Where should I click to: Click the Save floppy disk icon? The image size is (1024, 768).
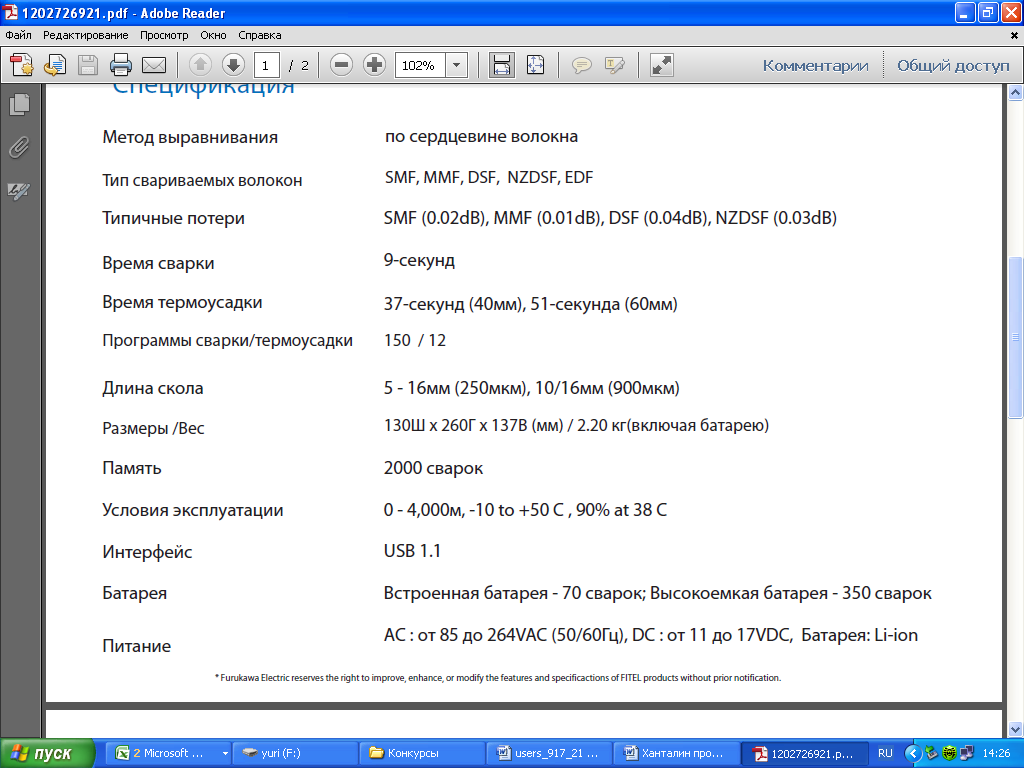click(x=88, y=65)
